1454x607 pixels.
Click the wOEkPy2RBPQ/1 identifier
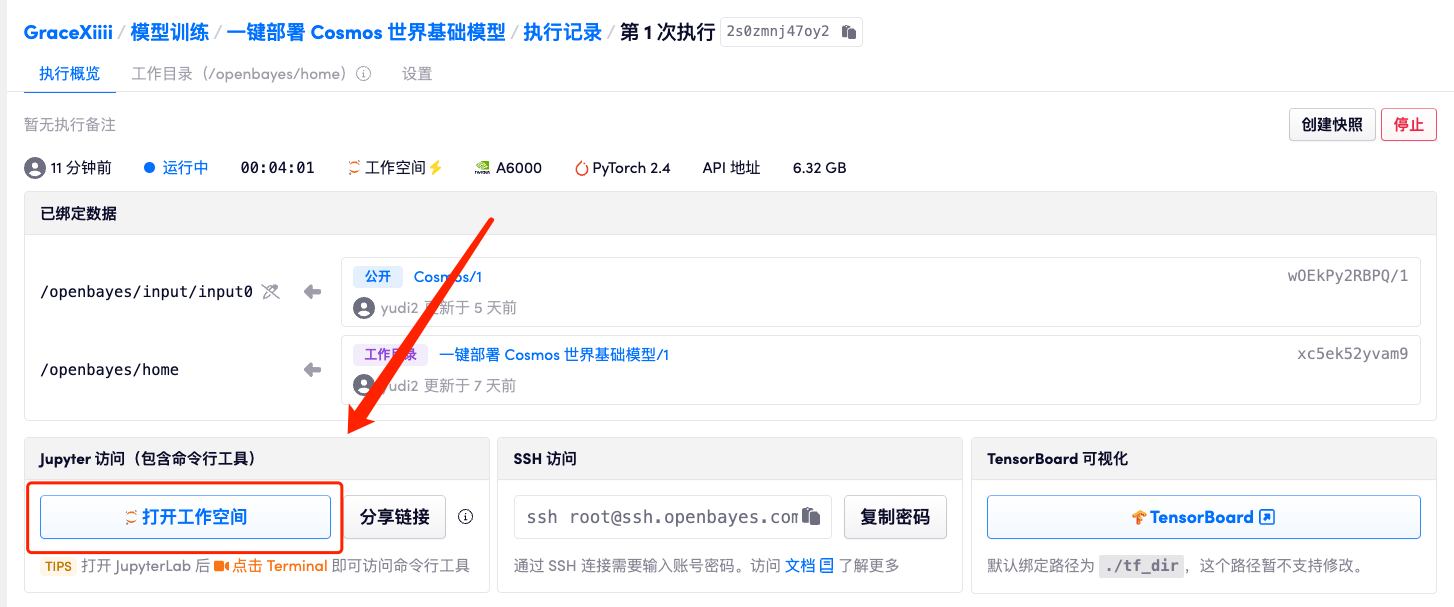pos(1348,277)
